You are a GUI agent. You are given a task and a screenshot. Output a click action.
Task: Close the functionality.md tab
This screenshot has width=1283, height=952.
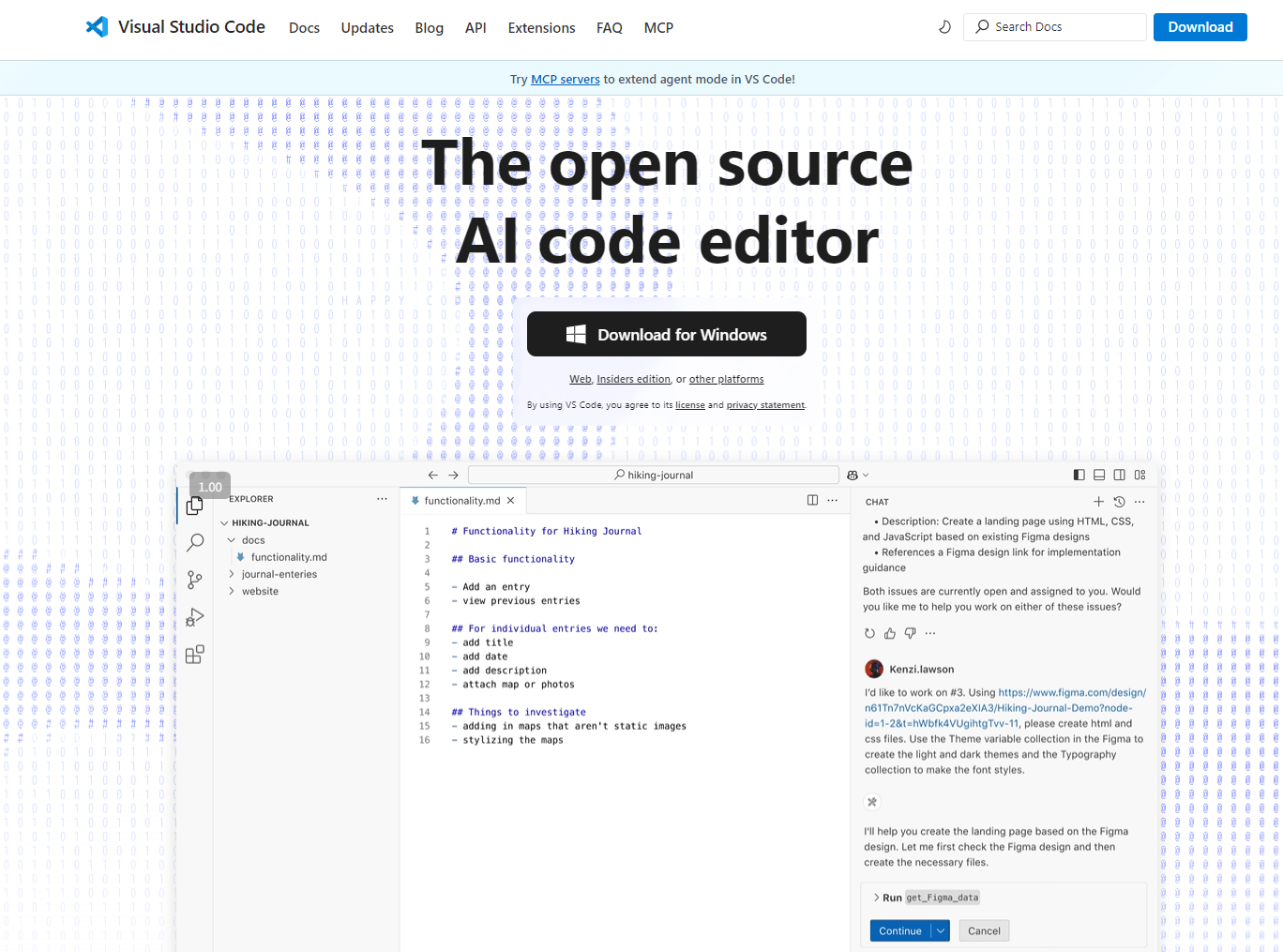[x=511, y=501]
